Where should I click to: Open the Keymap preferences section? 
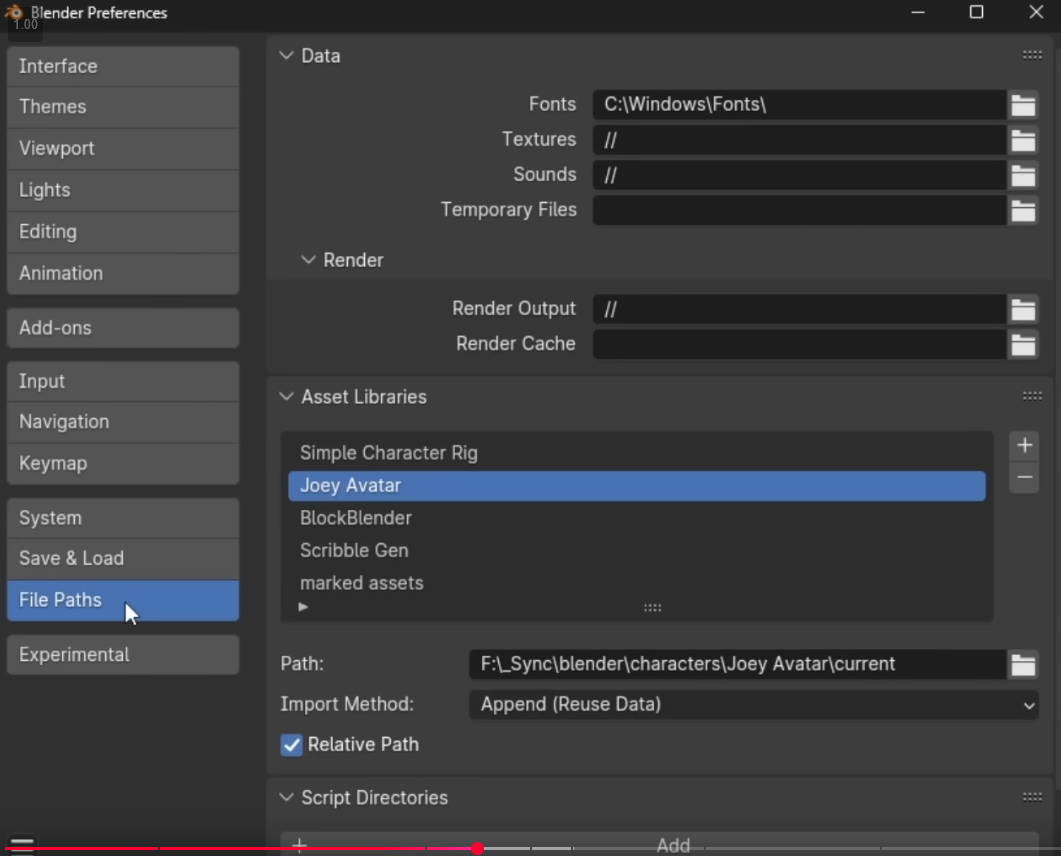tap(122, 464)
